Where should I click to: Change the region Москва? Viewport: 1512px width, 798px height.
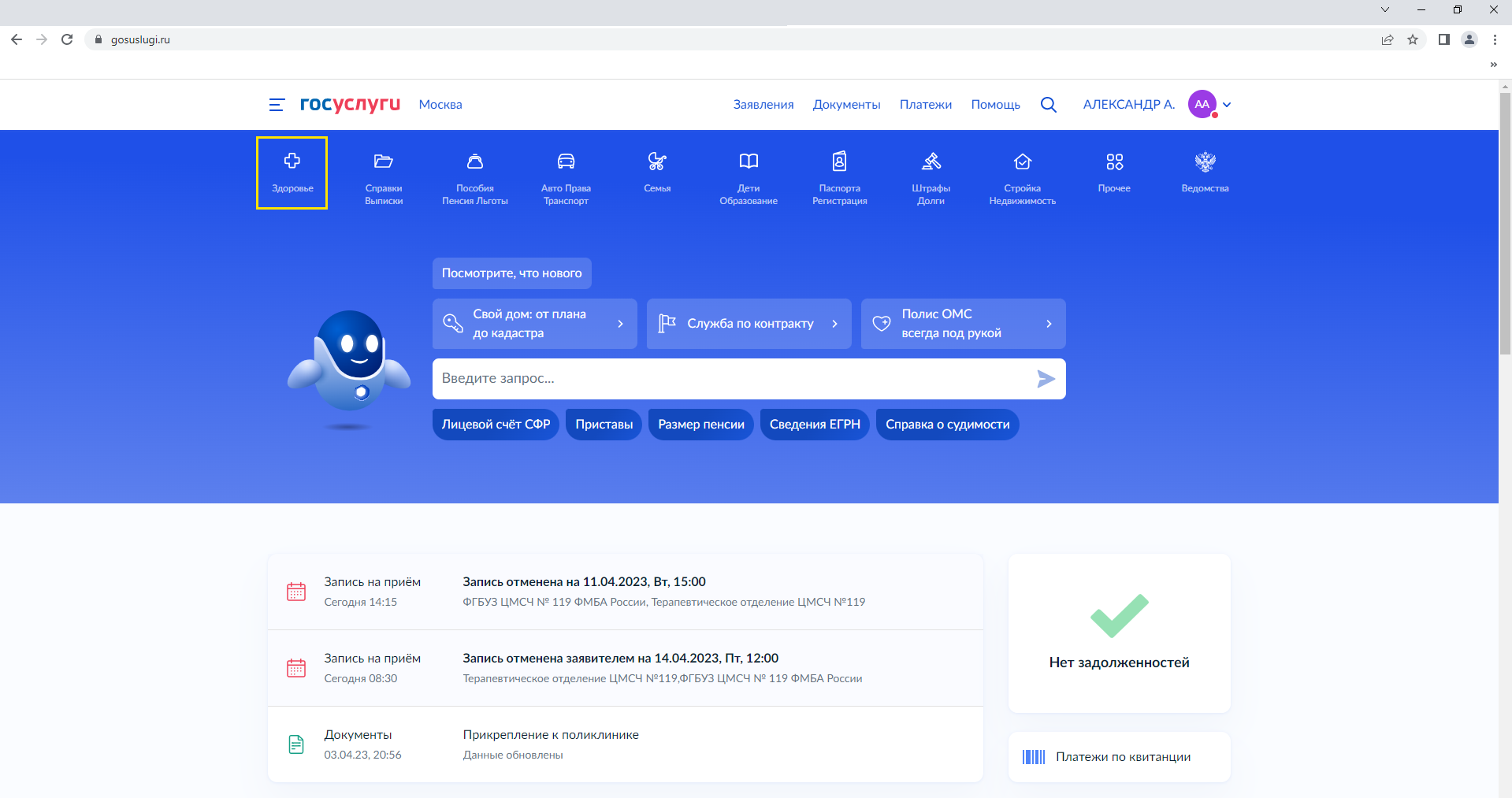point(440,105)
